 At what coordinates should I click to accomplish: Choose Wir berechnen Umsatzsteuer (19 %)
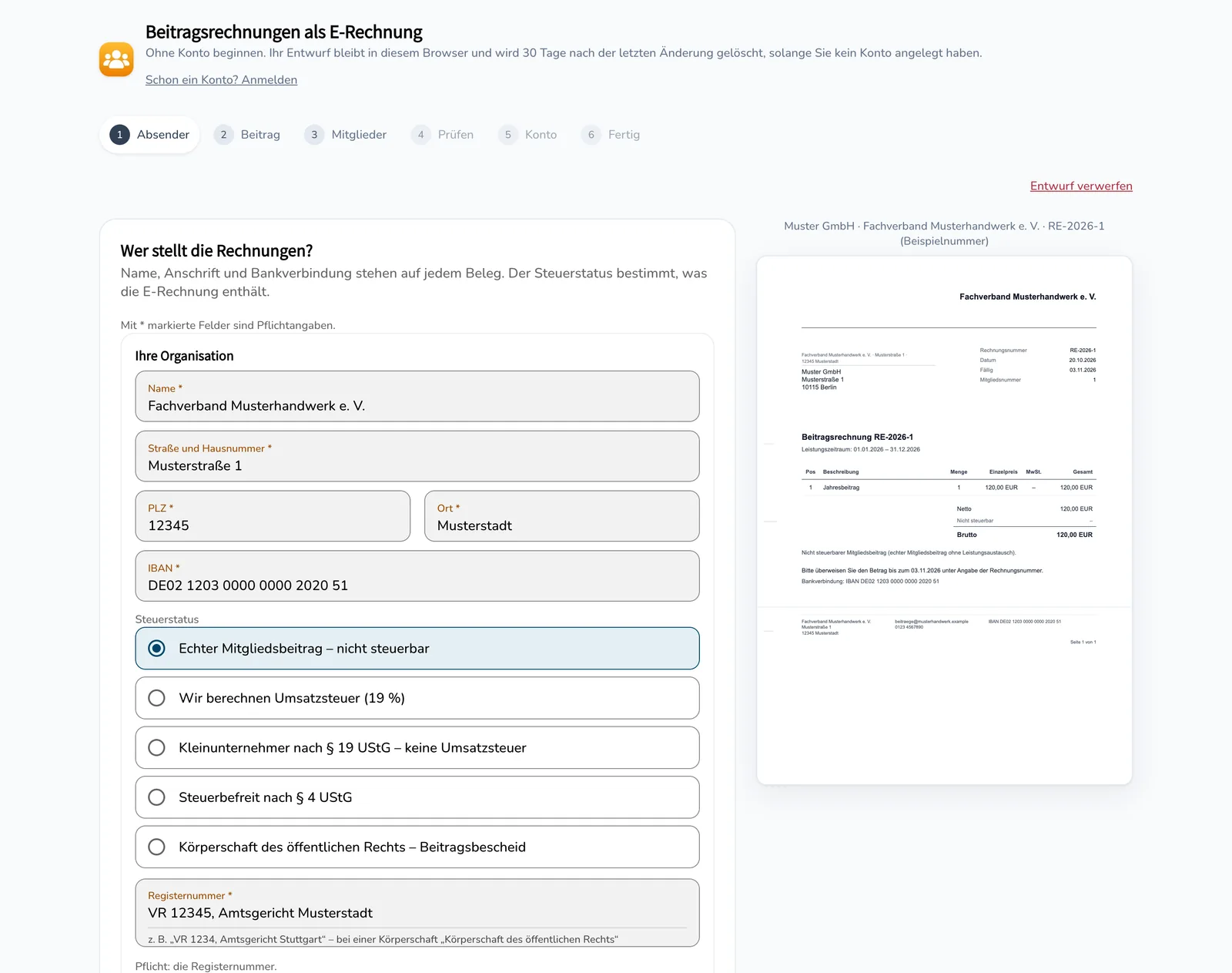pyautogui.click(x=417, y=698)
